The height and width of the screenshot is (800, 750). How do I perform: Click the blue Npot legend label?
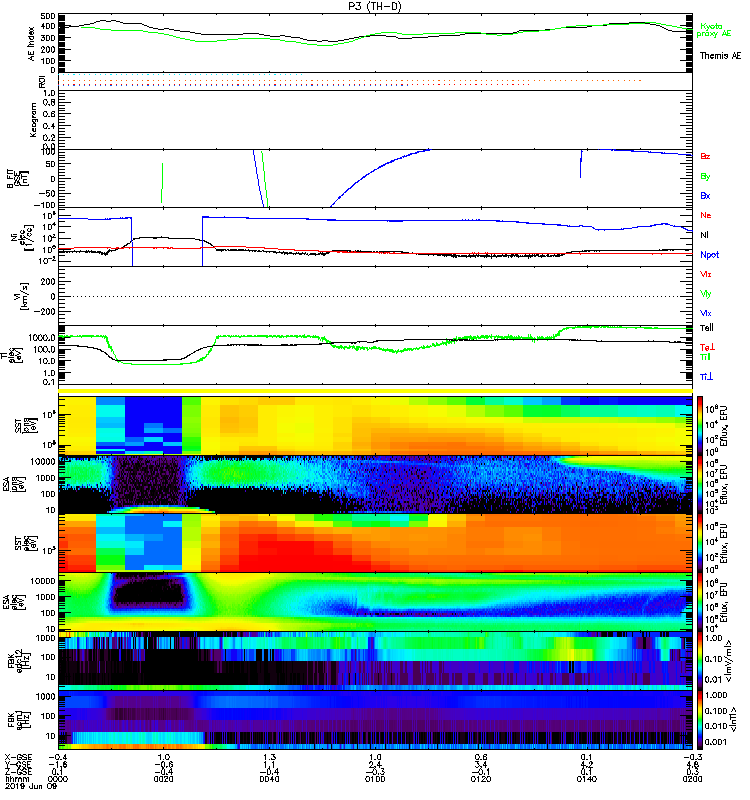click(710, 255)
